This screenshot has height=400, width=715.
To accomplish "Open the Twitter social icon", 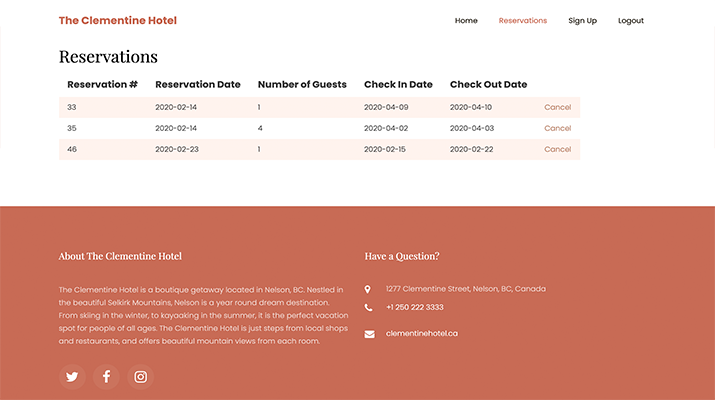I will click(x=72, y=377).
